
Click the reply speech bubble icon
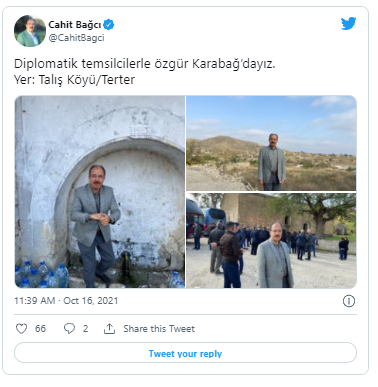pyautogui.click(x=69, y=329)
